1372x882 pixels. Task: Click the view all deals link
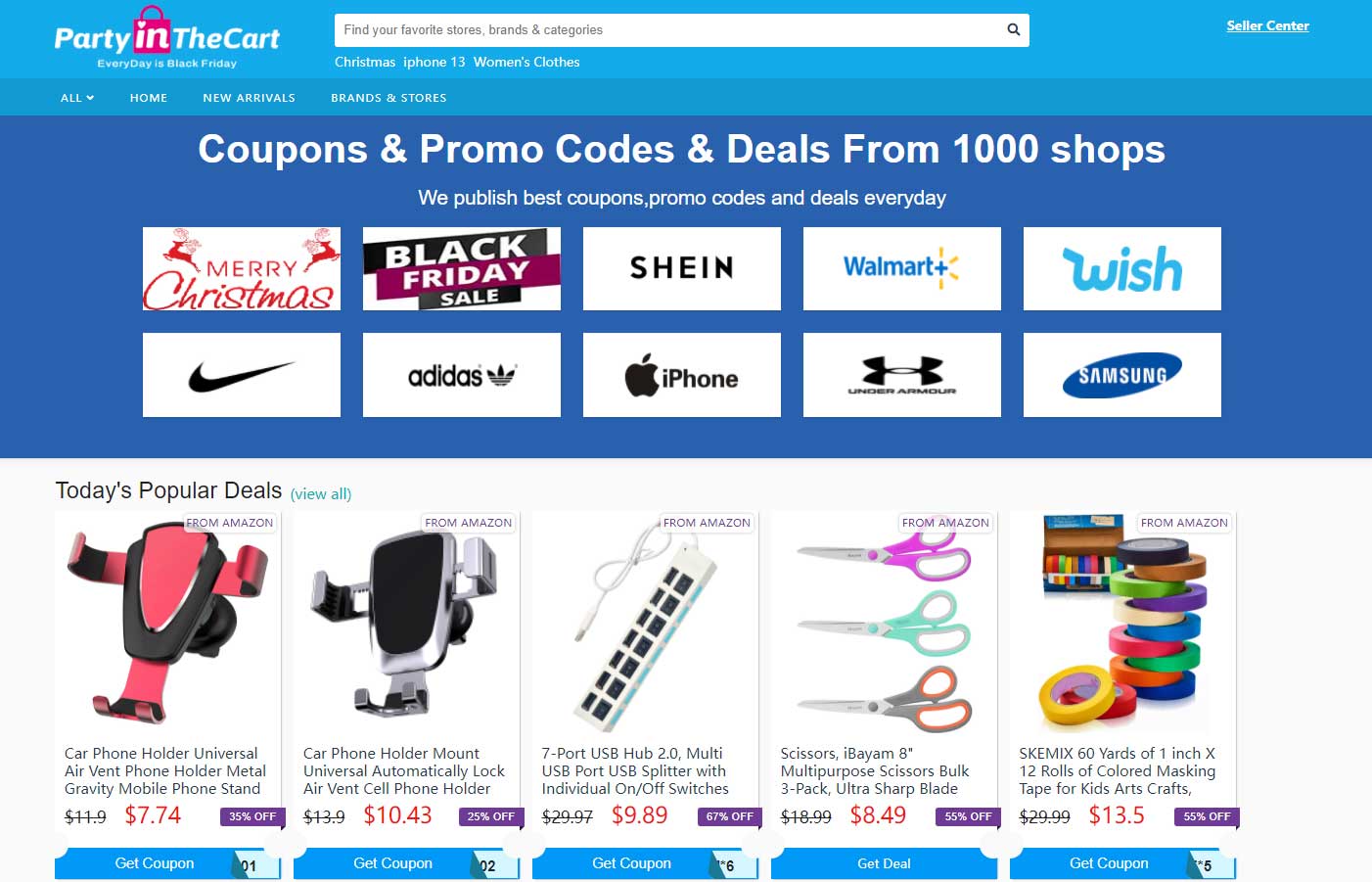(321, 494)
